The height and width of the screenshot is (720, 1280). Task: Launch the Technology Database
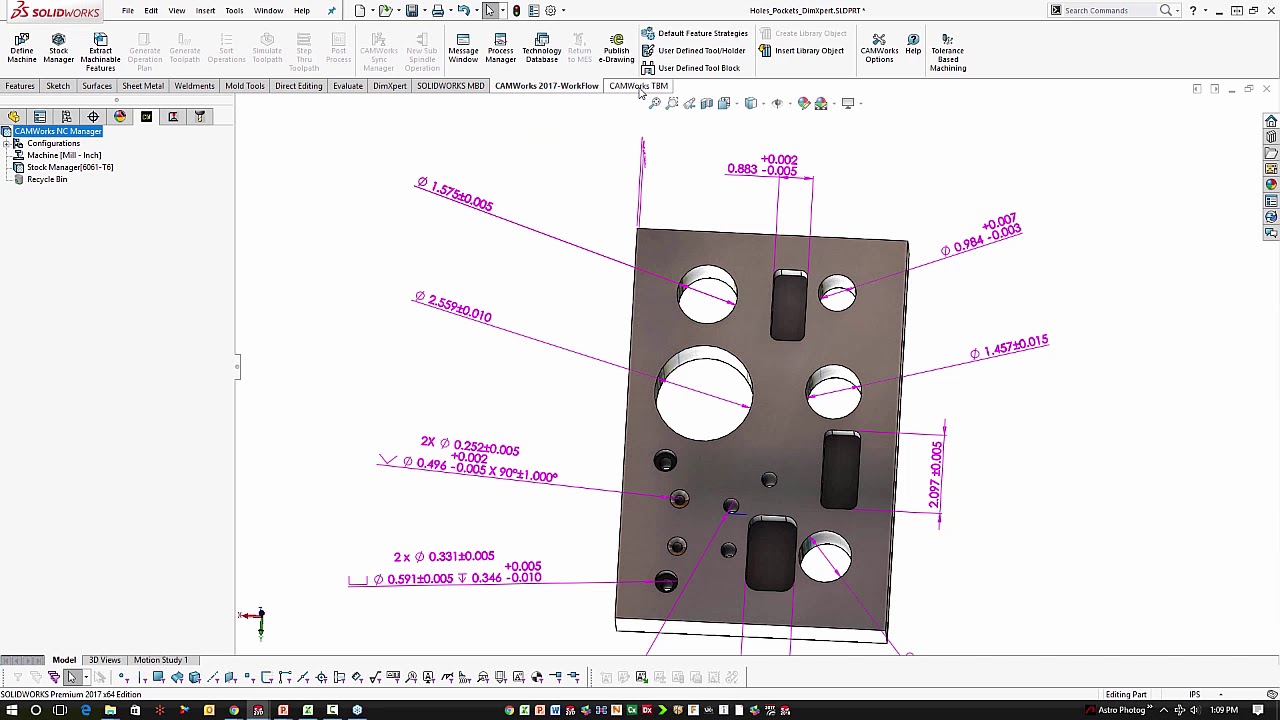541,50
